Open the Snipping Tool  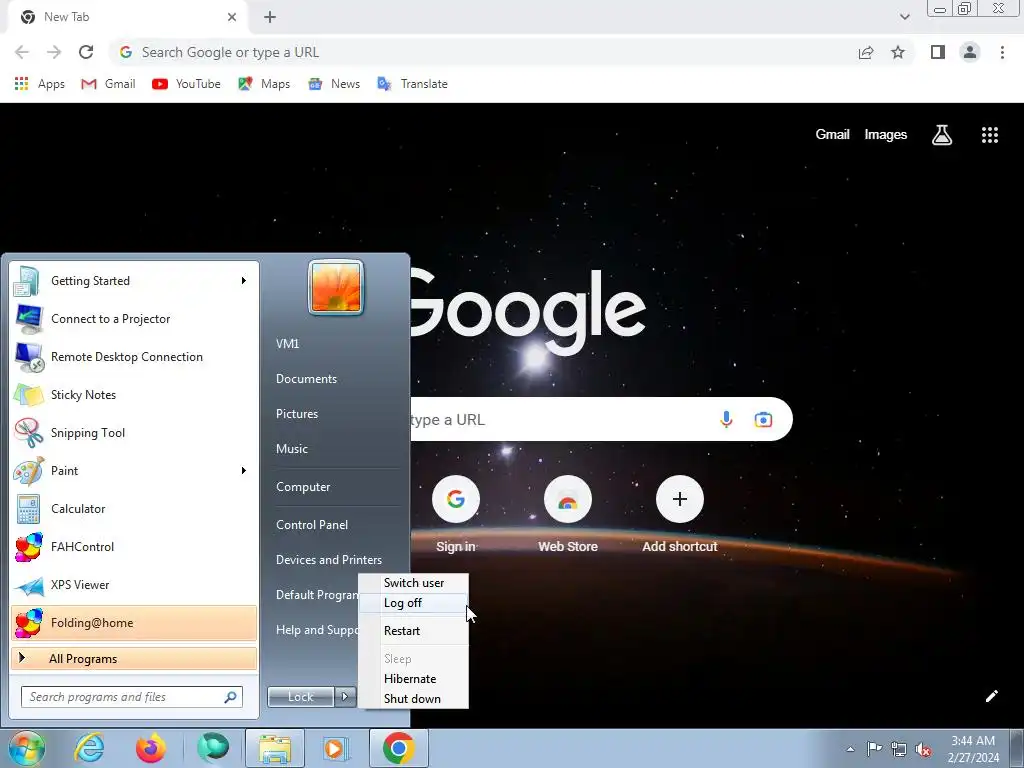[134, 432]
